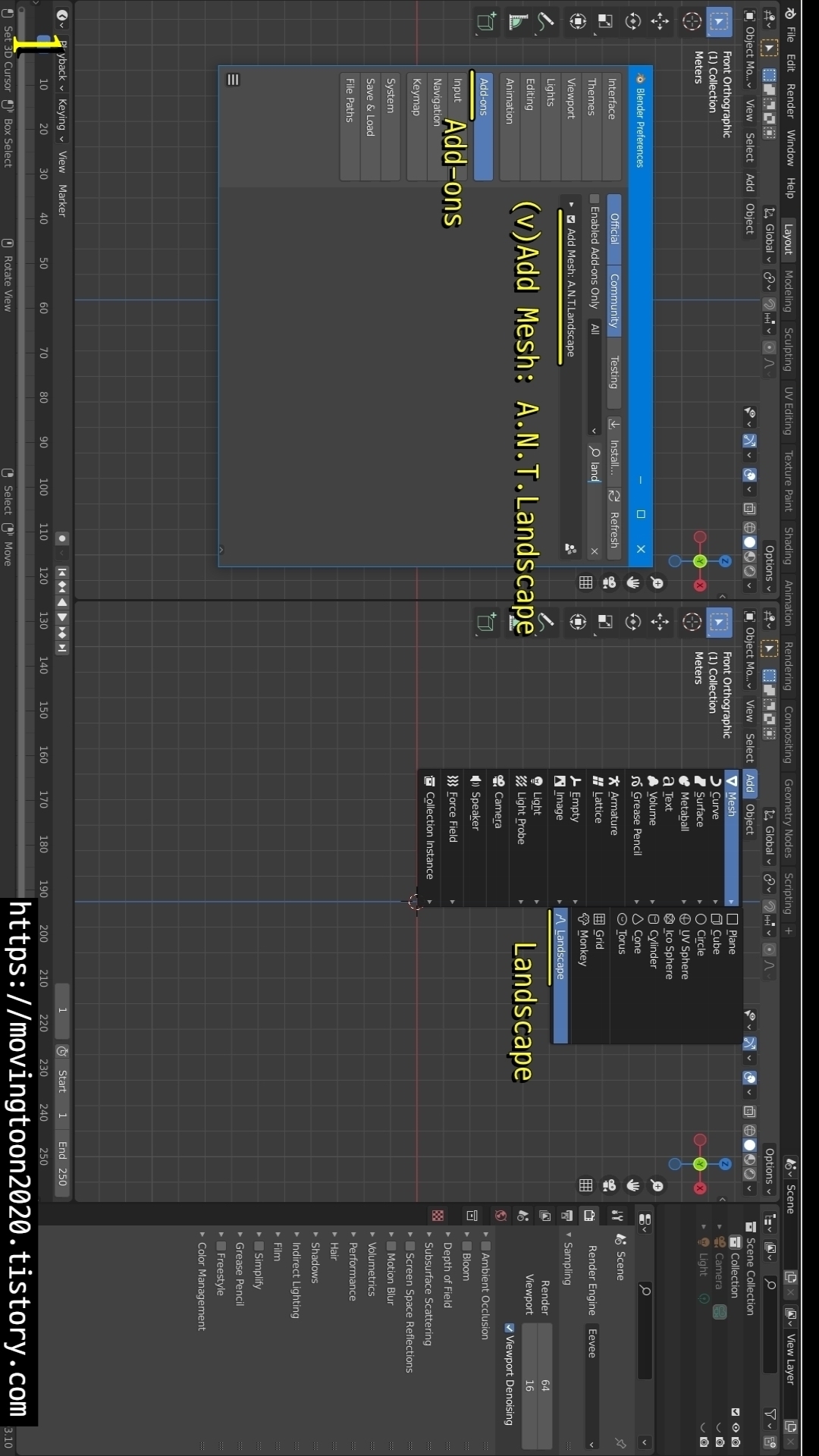Enable Freestyle checkbox

point(221,1246)
